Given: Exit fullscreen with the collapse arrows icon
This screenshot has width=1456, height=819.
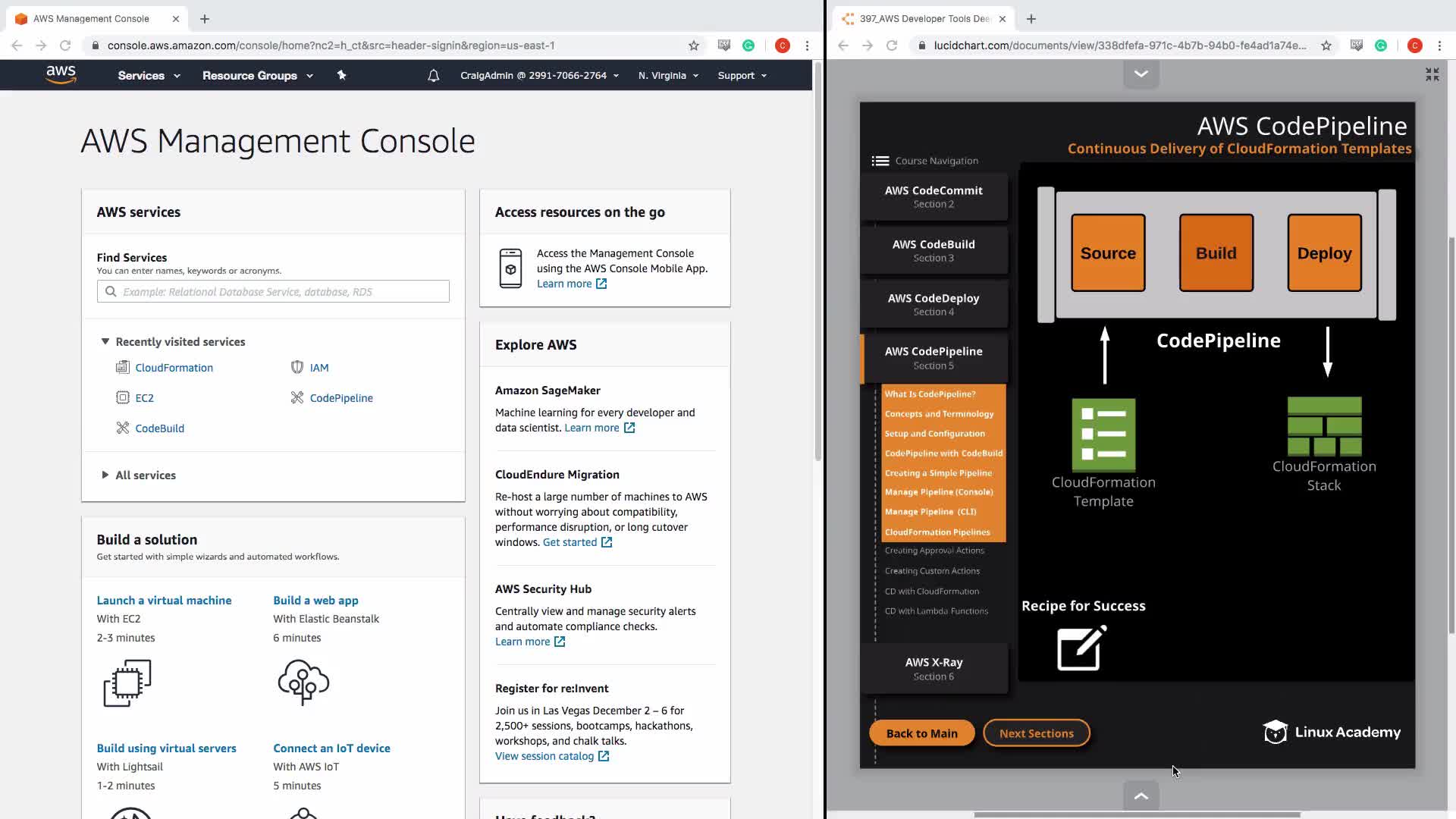Looking at the screenshot, I should (1432, 74).
